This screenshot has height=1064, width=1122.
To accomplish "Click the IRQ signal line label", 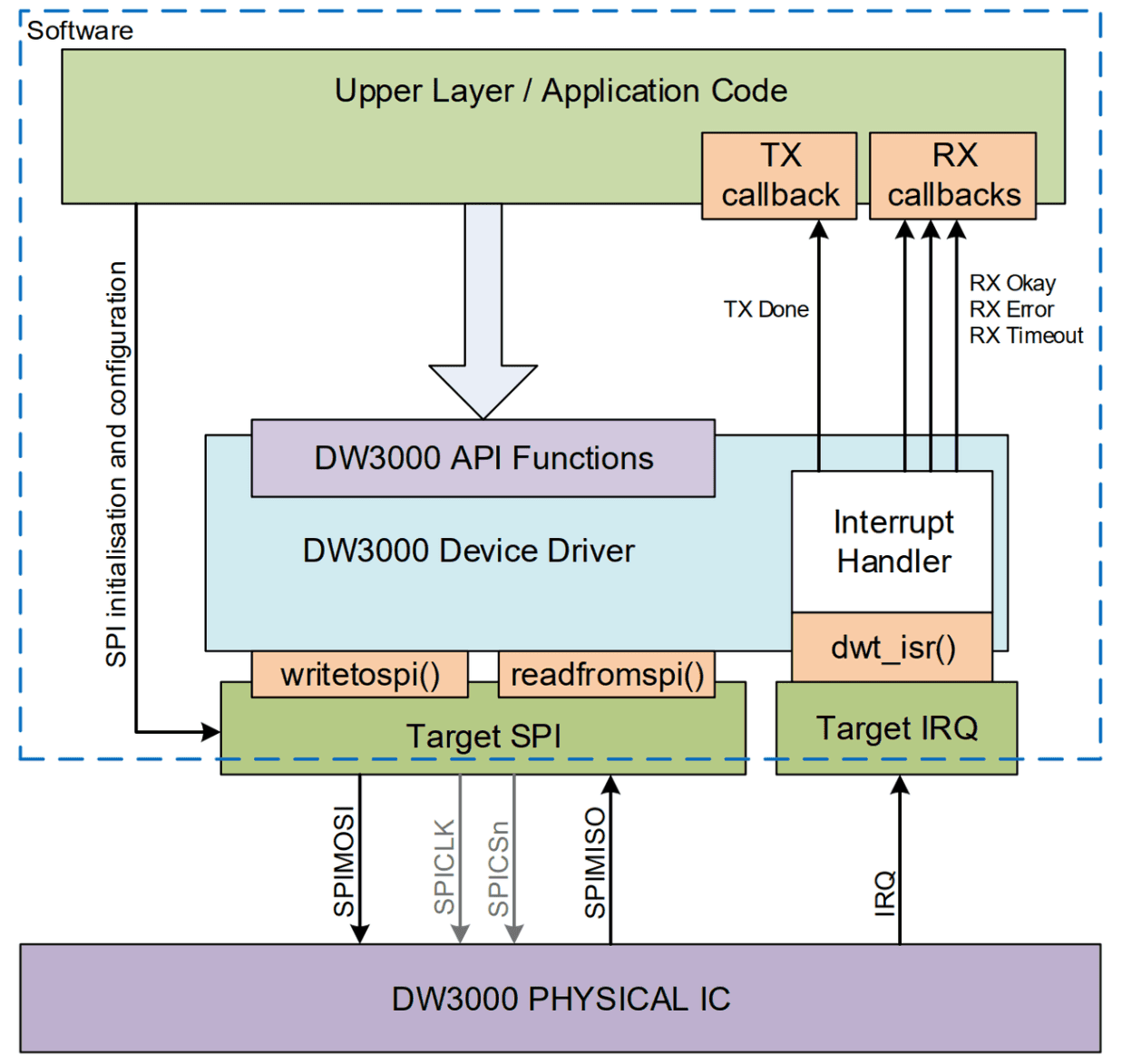I will point(885,893).
